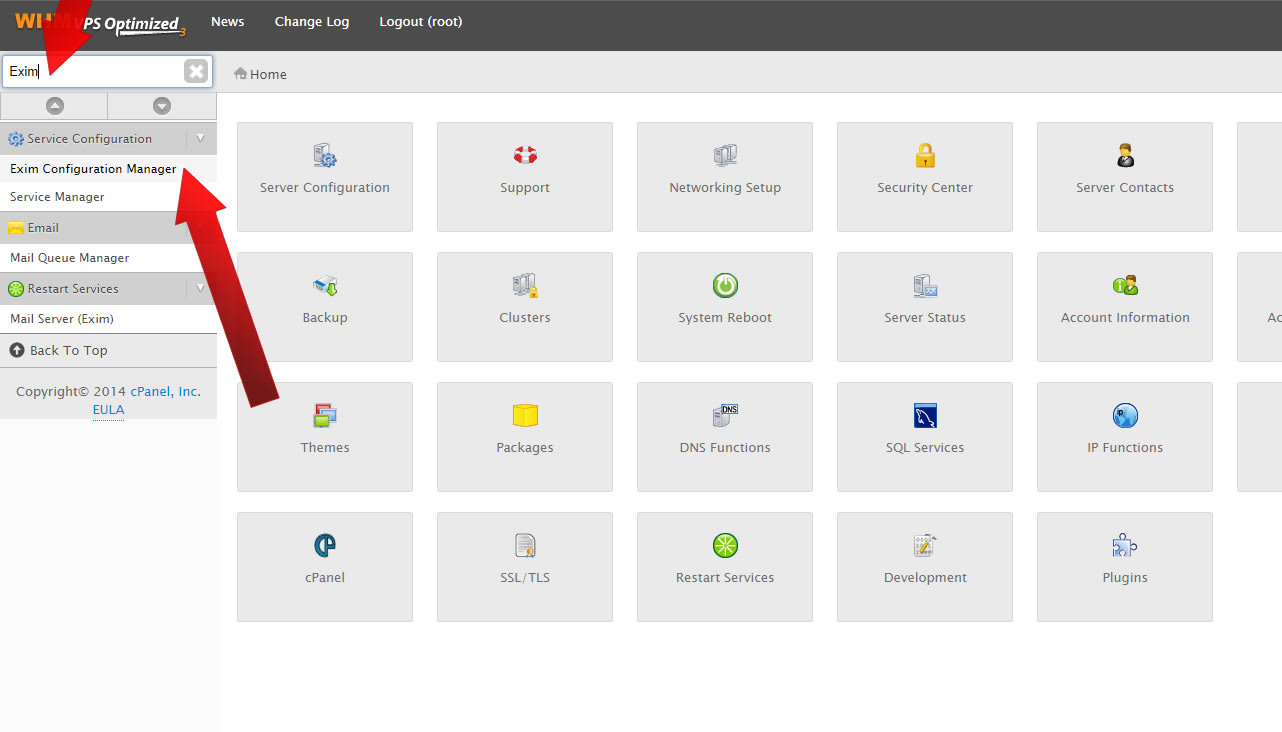This screenshot has height=732, width=1282.
Task: Open the DNS Functions icon
Action: (x=725, y=415)
